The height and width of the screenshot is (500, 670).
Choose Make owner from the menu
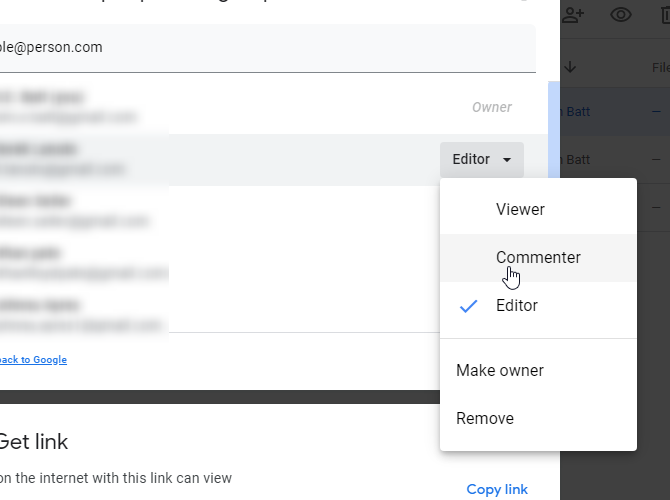tap(538, 371)
